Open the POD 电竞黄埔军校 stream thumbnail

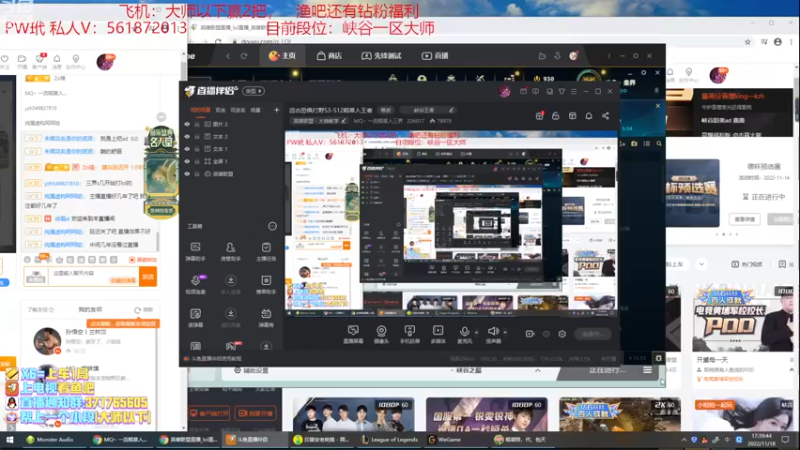(743, 318)
